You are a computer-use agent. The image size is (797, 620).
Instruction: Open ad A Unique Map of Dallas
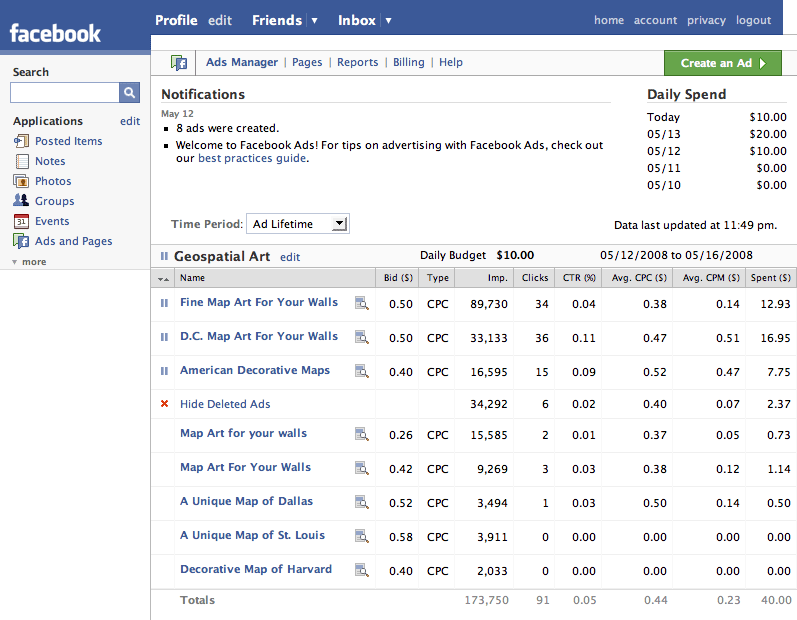(247, 501)
